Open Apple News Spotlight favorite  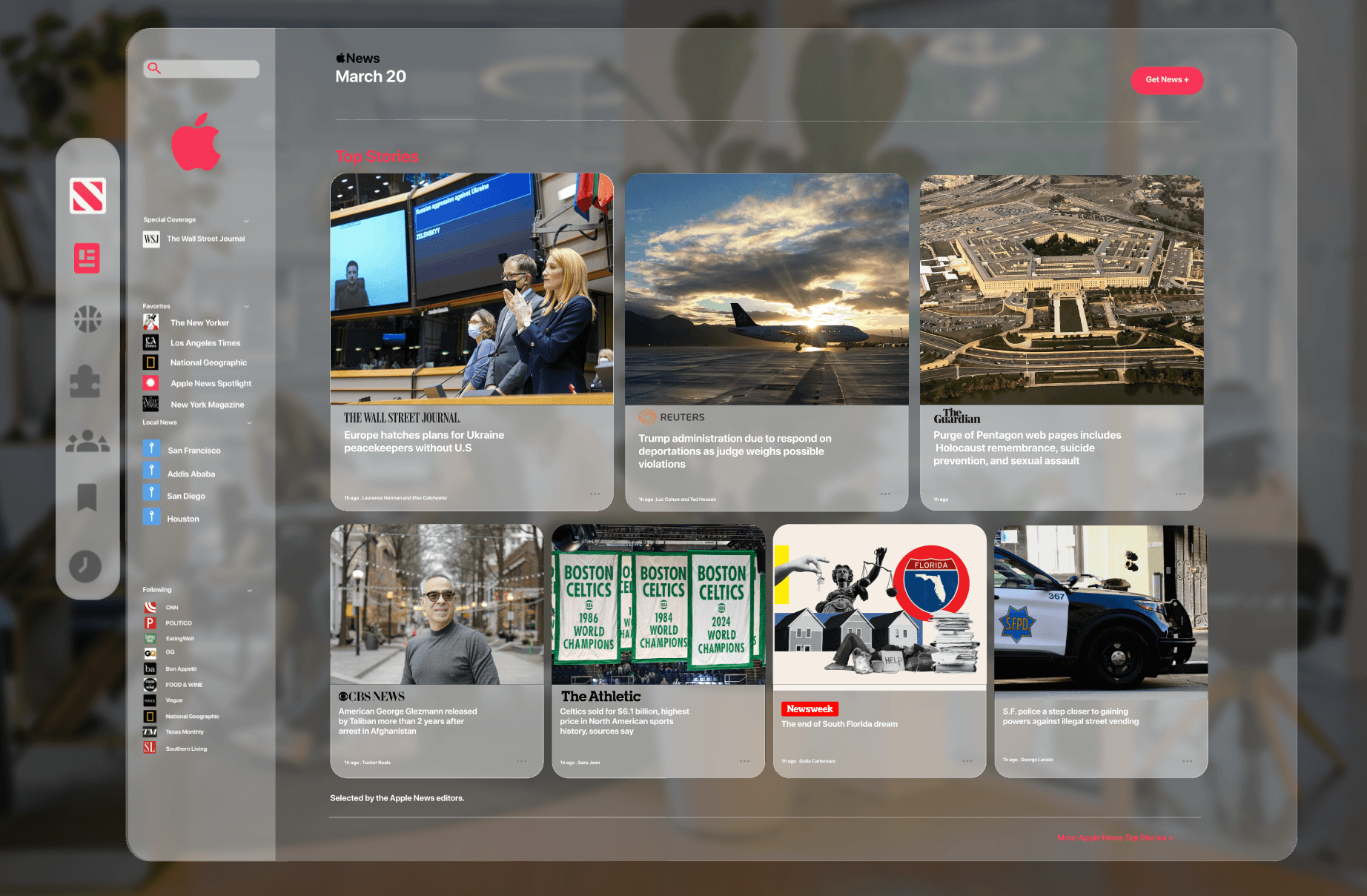[x=211, y=383]
